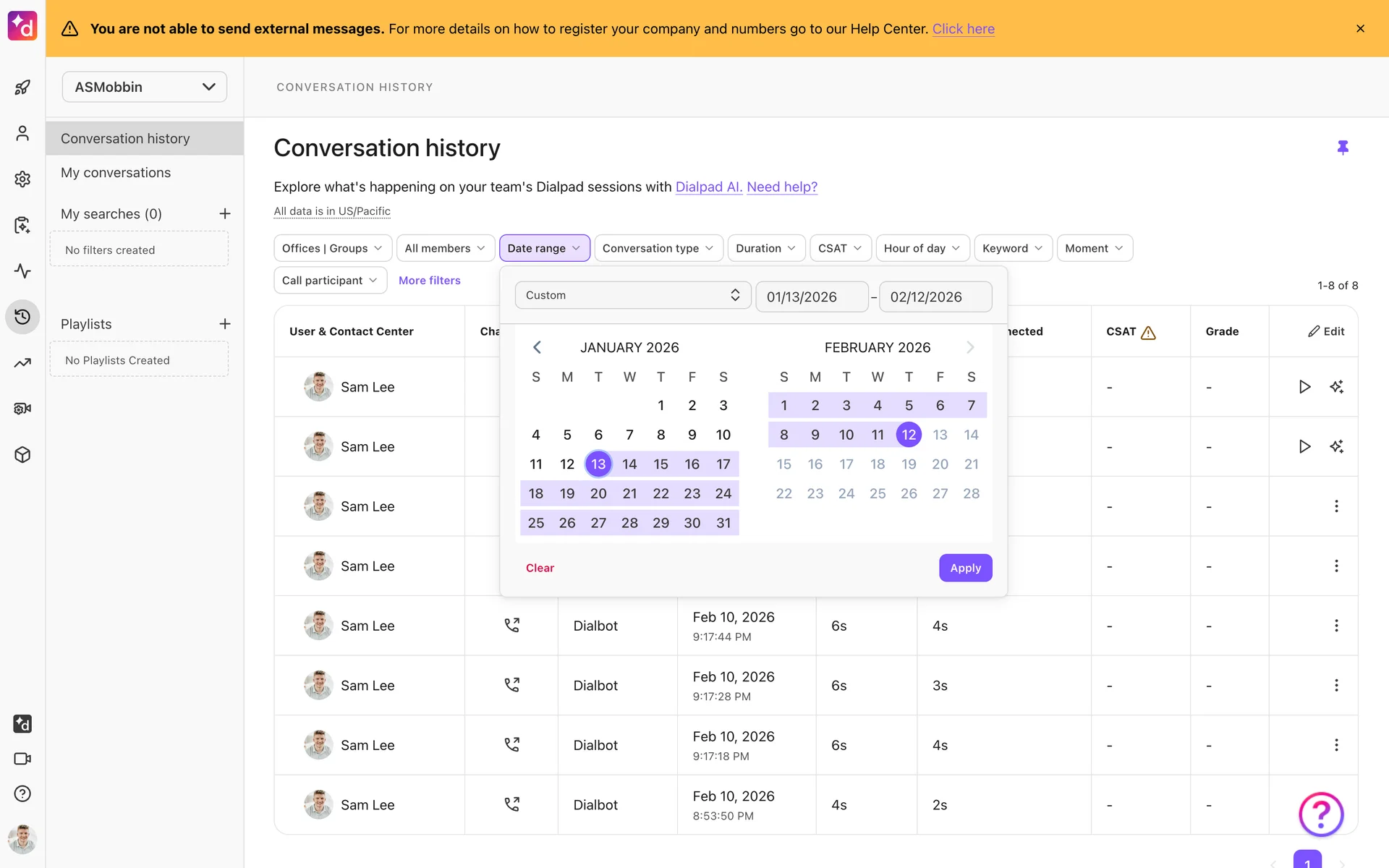Select January 20 in the calendar
The image size is (1389, 868).
(598, 493)
